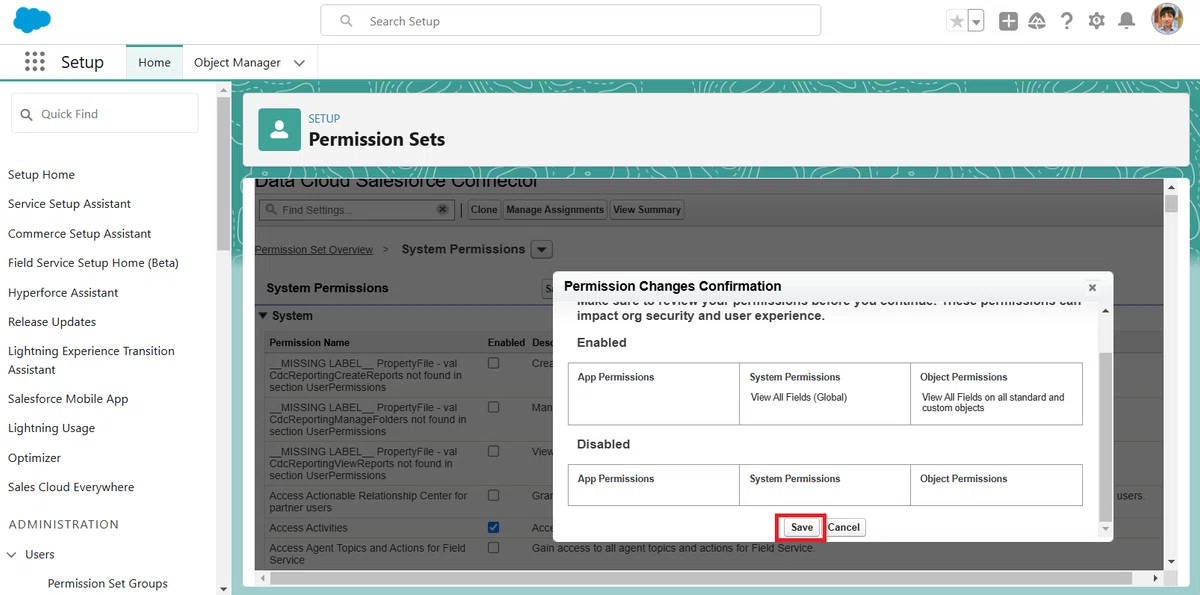The image size is (1200, 595).
Task: Click the ADMINISTRATION section heading
Action: [x=63, y=524]
